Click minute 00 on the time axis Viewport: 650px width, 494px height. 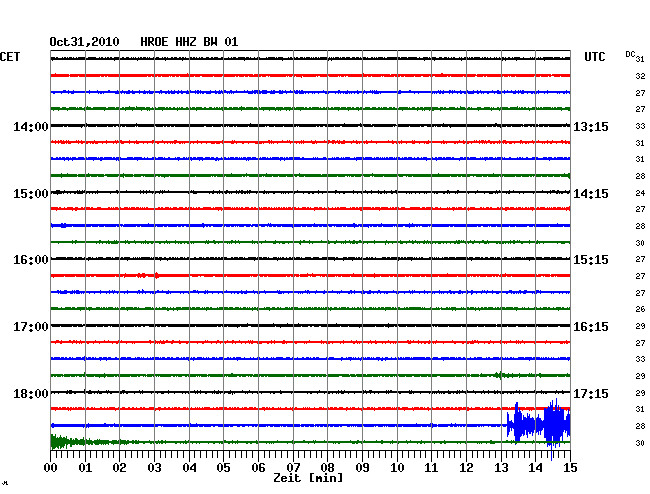51,467
